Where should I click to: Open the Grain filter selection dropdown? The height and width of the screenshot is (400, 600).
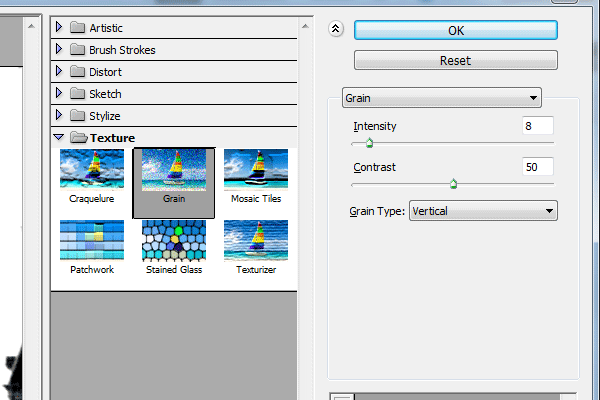click(x=442, y=98)
